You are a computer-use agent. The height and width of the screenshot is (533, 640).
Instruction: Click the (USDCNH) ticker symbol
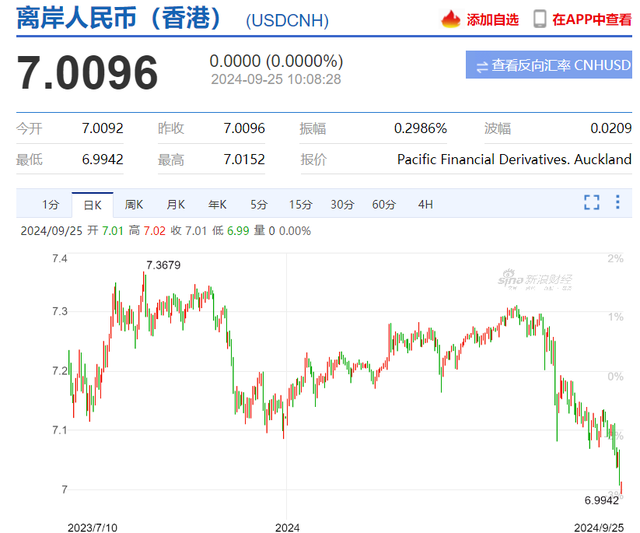287,20
